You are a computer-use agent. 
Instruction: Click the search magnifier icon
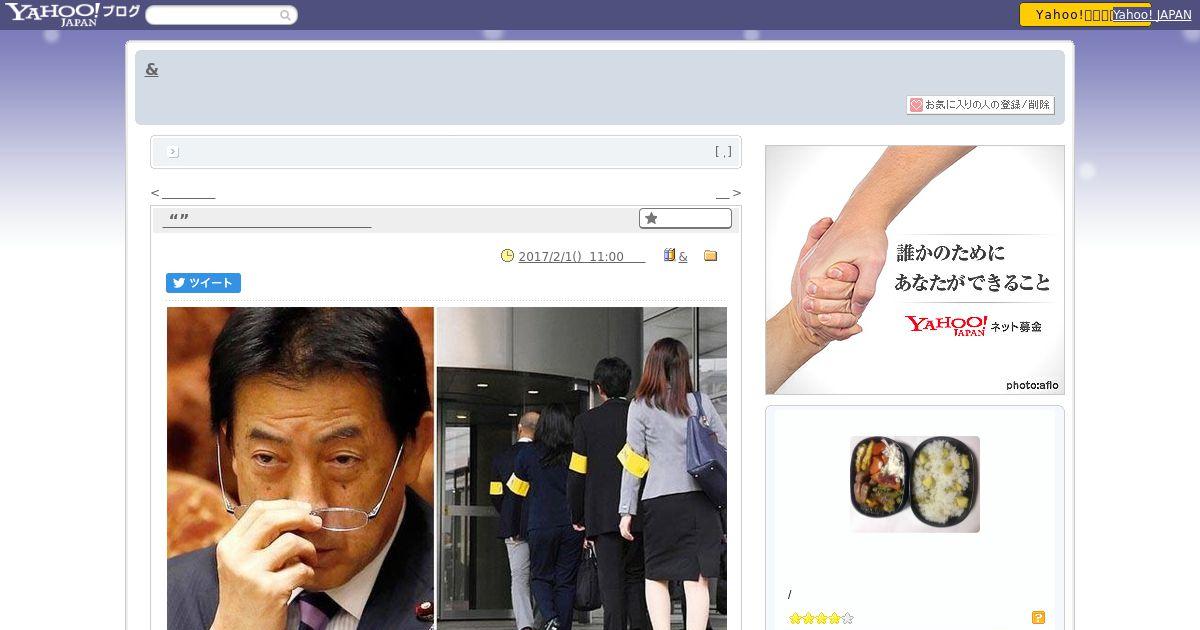pos(286,15)
